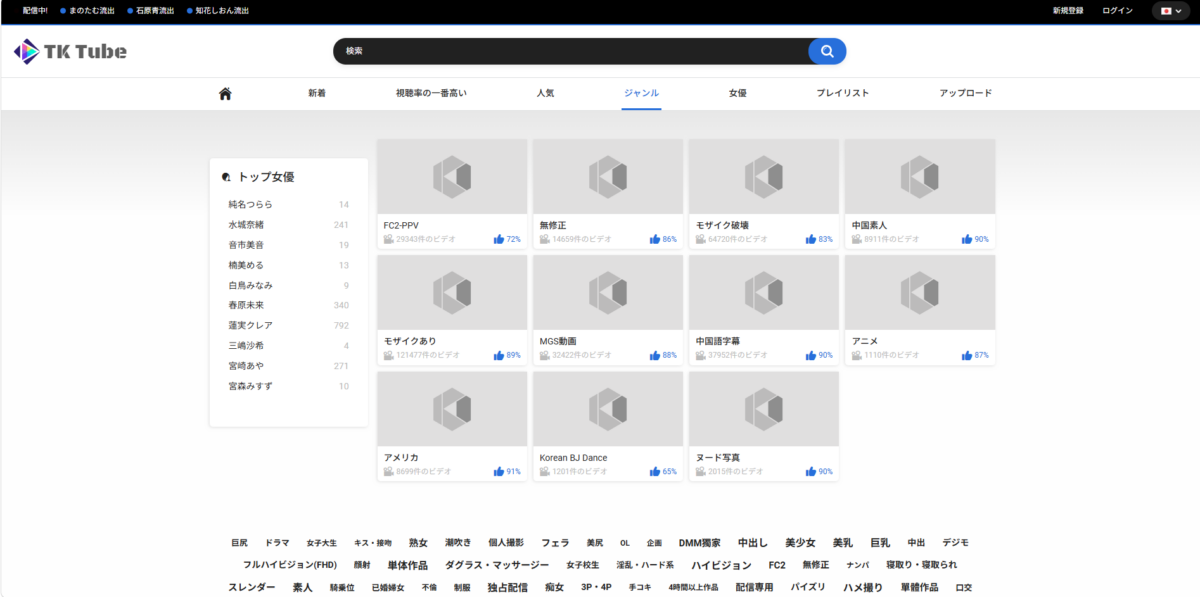The image size is (1200, 597).
Task: Click video count icon under 中国語字幕
Action: [x=701, y=355]
